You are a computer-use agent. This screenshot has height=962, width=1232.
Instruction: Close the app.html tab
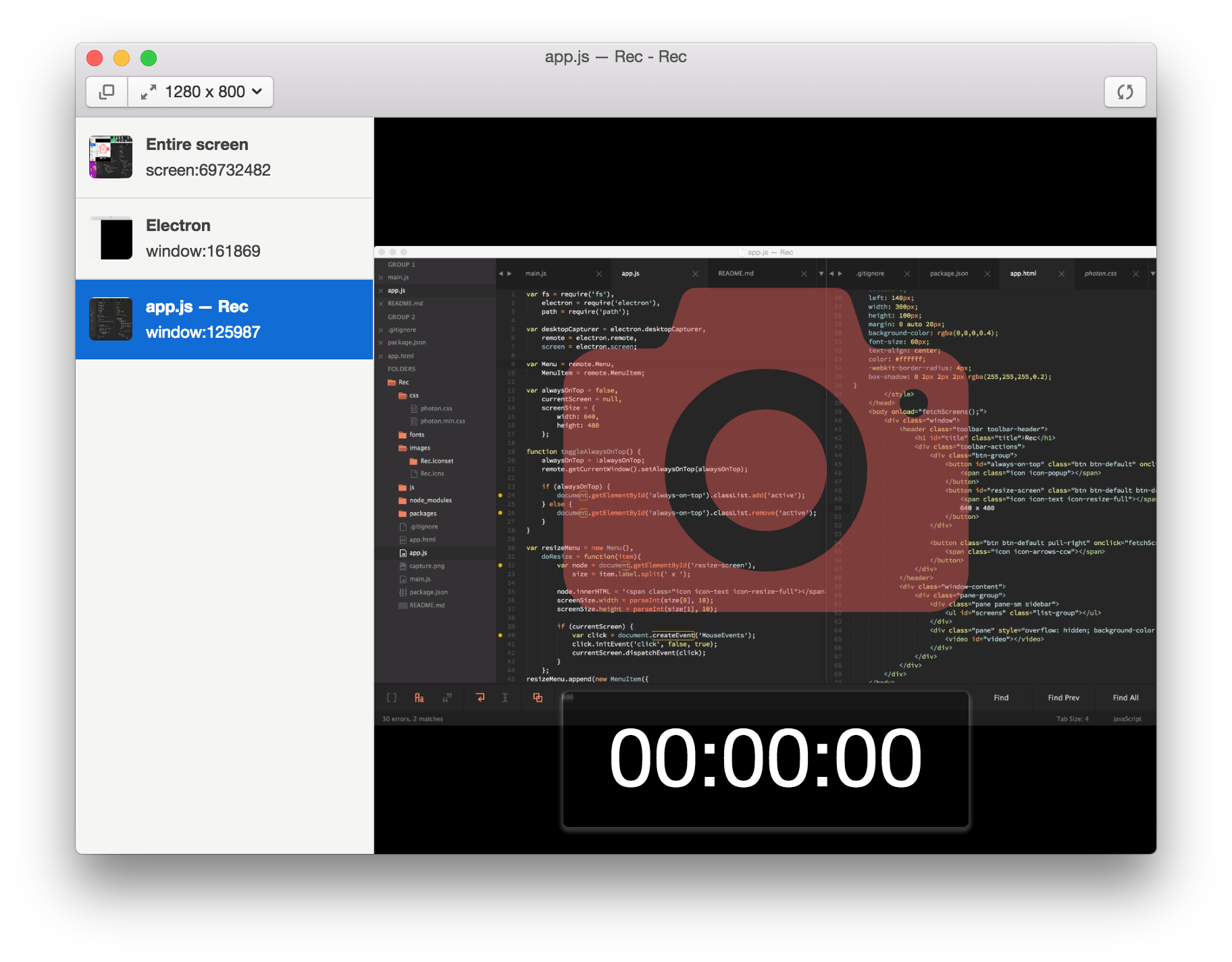point(1062,274)
